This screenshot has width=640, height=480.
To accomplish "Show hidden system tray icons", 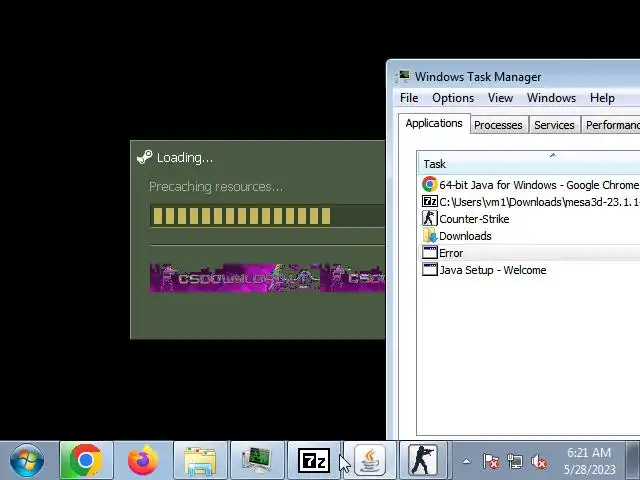I will [467, 462].
